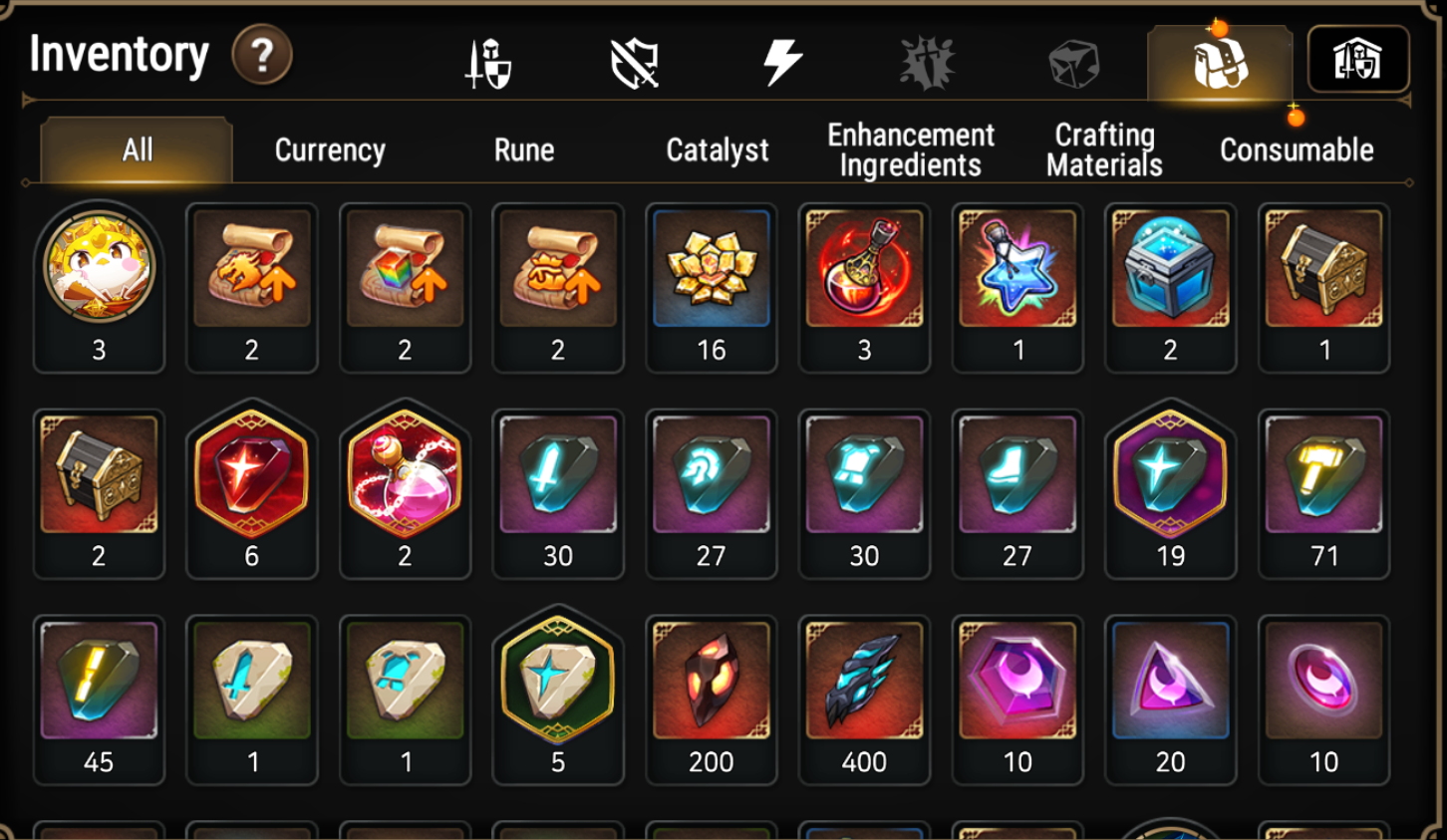Image resolution: width=1447 pixels, height=840 pixels.
Task: Pick the red potion flask with 3
Action: (x=864, y=288)
